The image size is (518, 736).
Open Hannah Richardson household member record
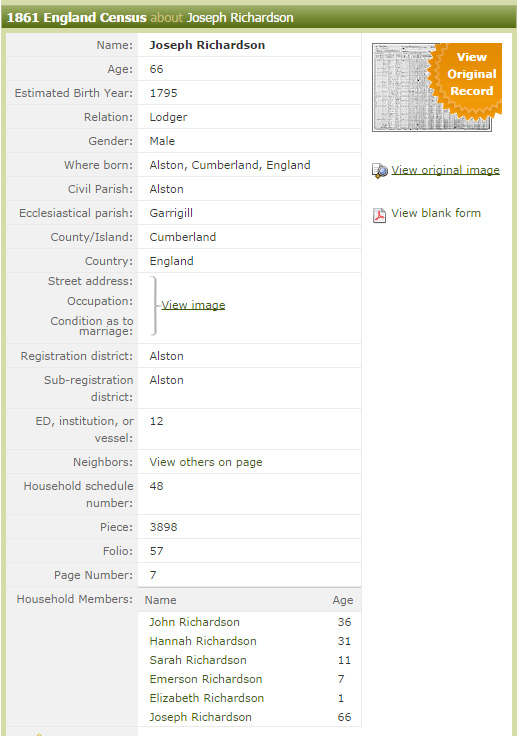click(x=203, y=641)
